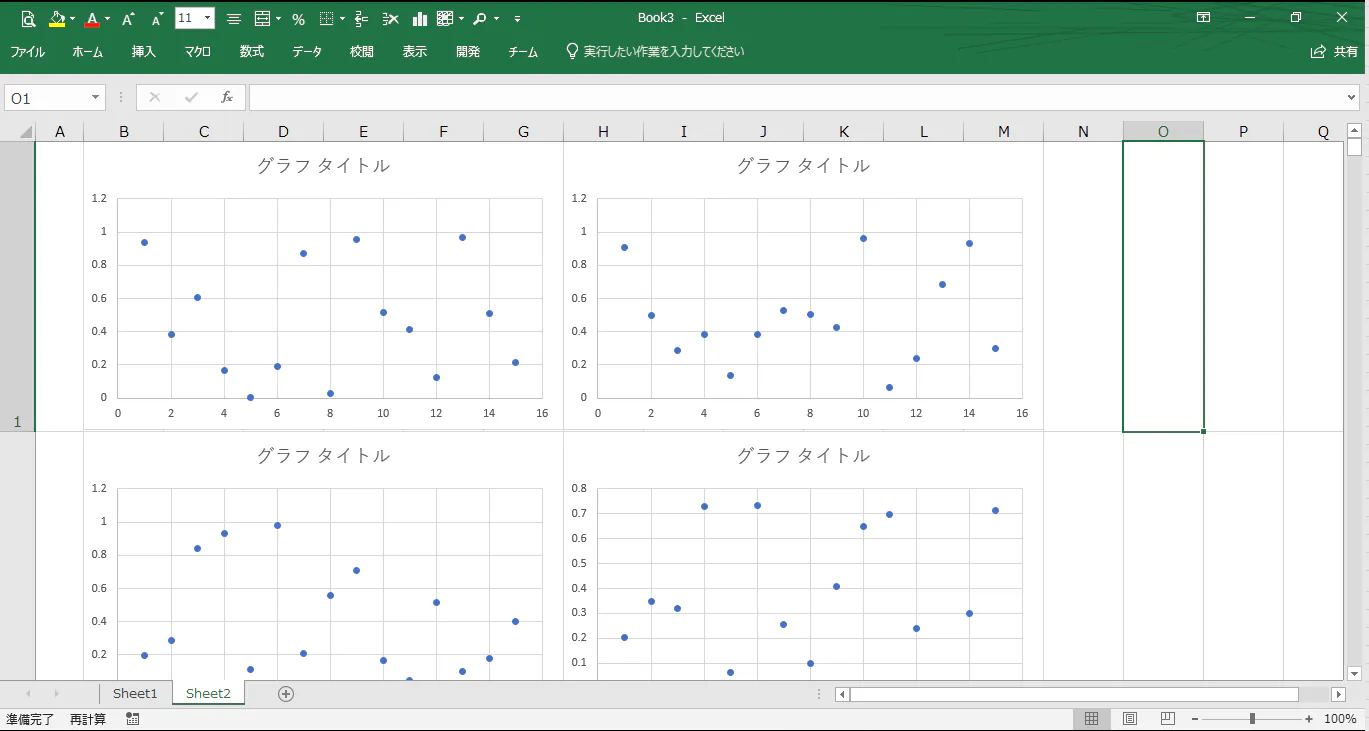Switch to Page Layout view
The width and height of the screenshot is (1369, 731).
click(x=1130, y=719)
